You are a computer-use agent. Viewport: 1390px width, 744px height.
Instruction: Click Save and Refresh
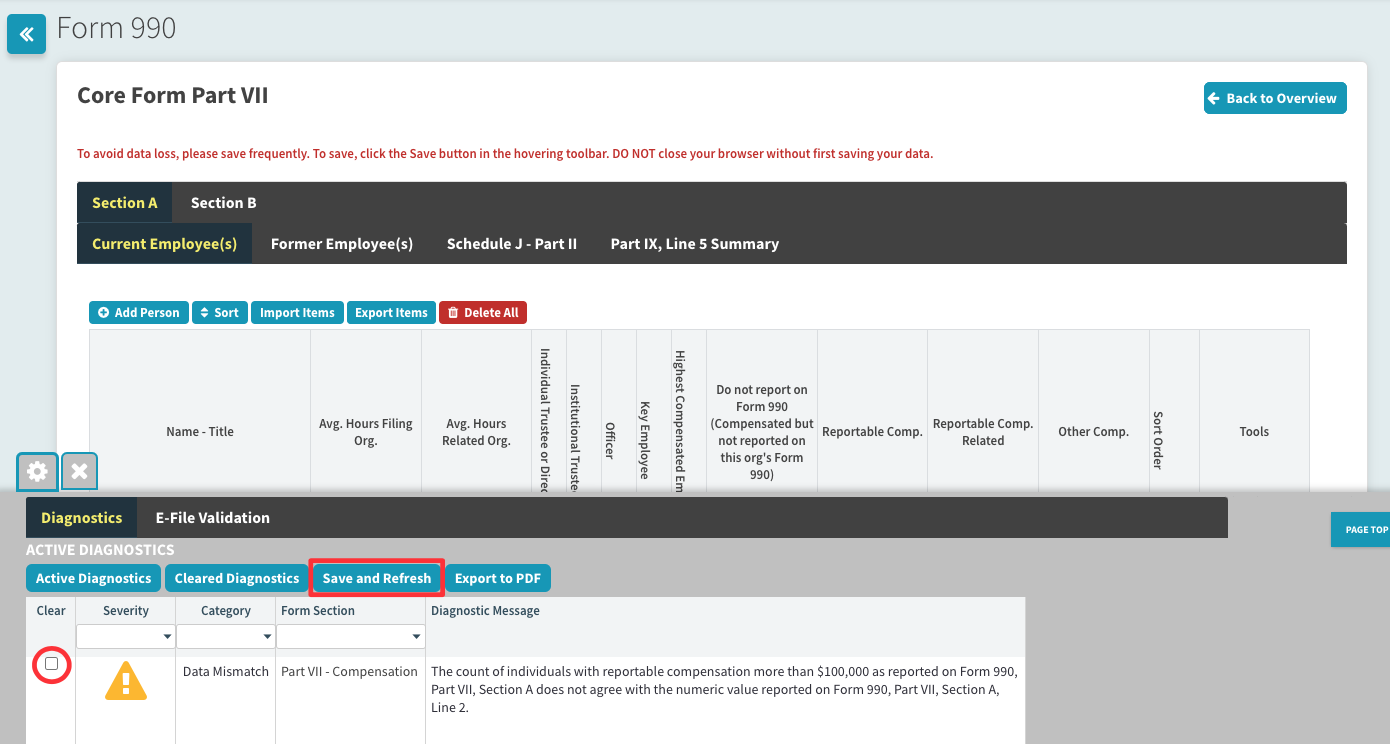tap(376, 578)
